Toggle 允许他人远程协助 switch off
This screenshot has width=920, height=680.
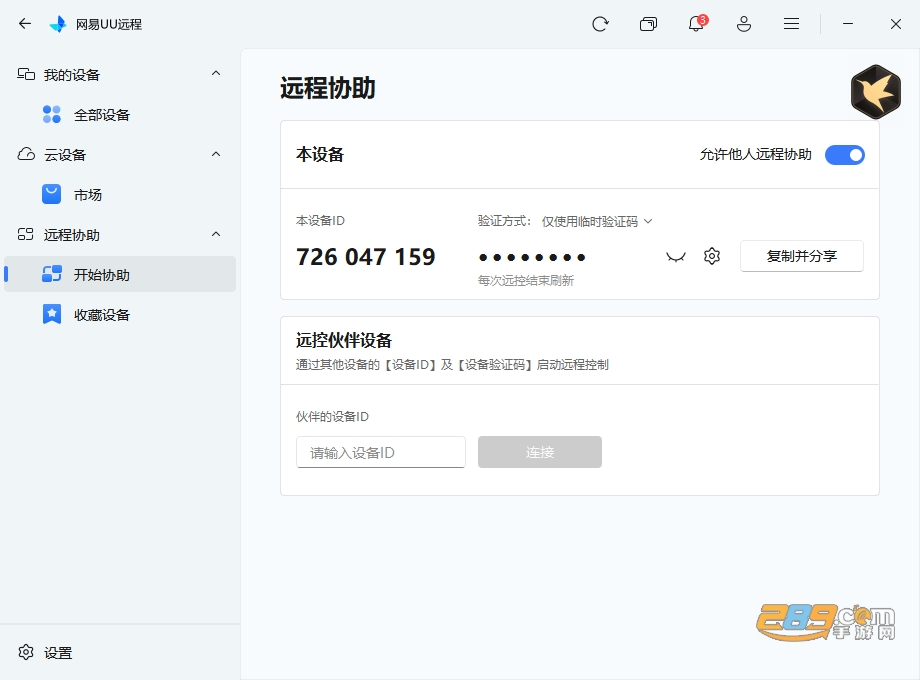(x=845, y=155)
